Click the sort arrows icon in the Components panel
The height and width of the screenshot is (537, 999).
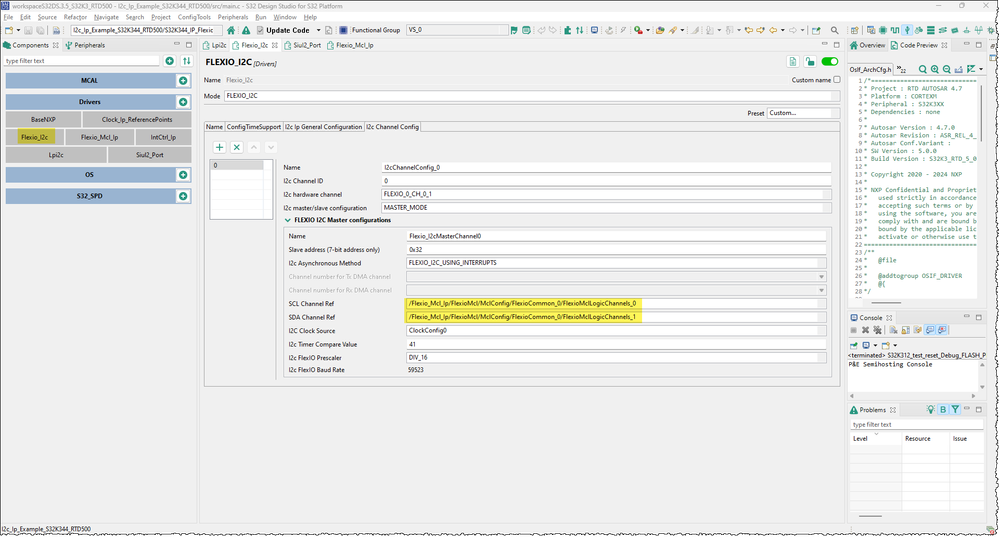(x=187, y=61)
